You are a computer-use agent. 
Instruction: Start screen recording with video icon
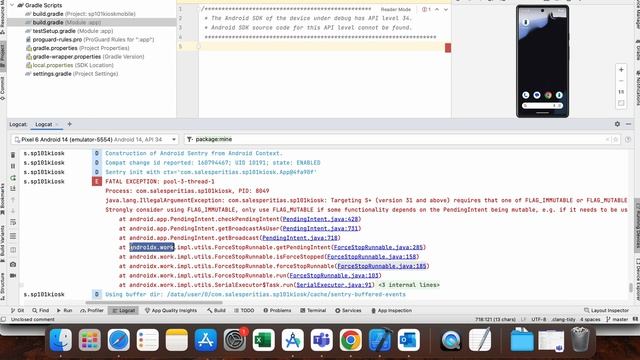[13, 276]
